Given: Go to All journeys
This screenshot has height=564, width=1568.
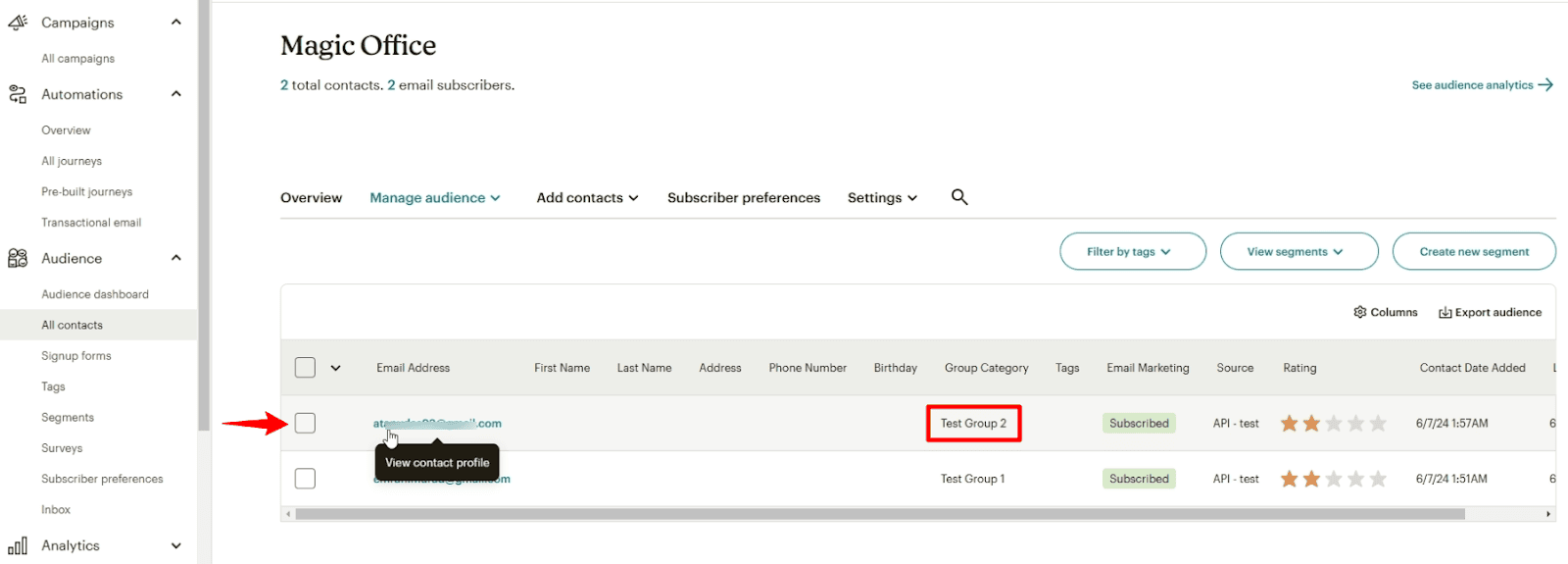Looking at the screenshot, I should point(72,161).
